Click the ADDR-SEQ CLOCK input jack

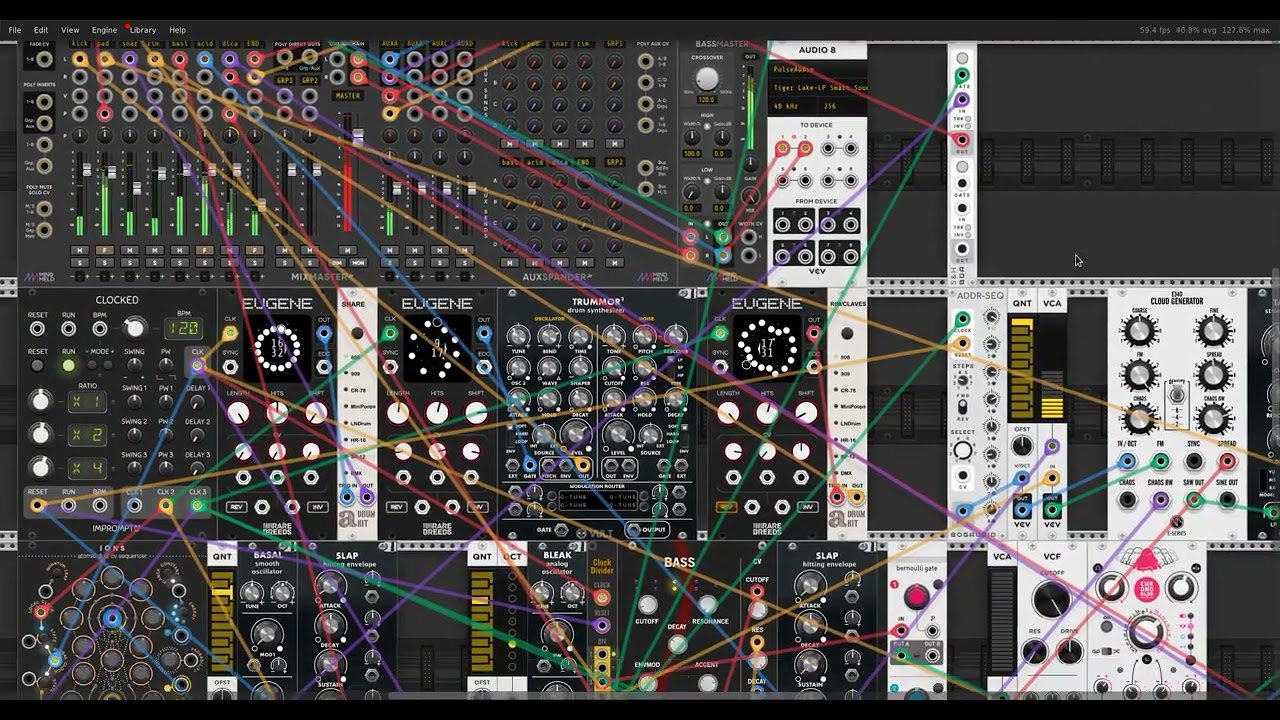click(x=962, y=320)
